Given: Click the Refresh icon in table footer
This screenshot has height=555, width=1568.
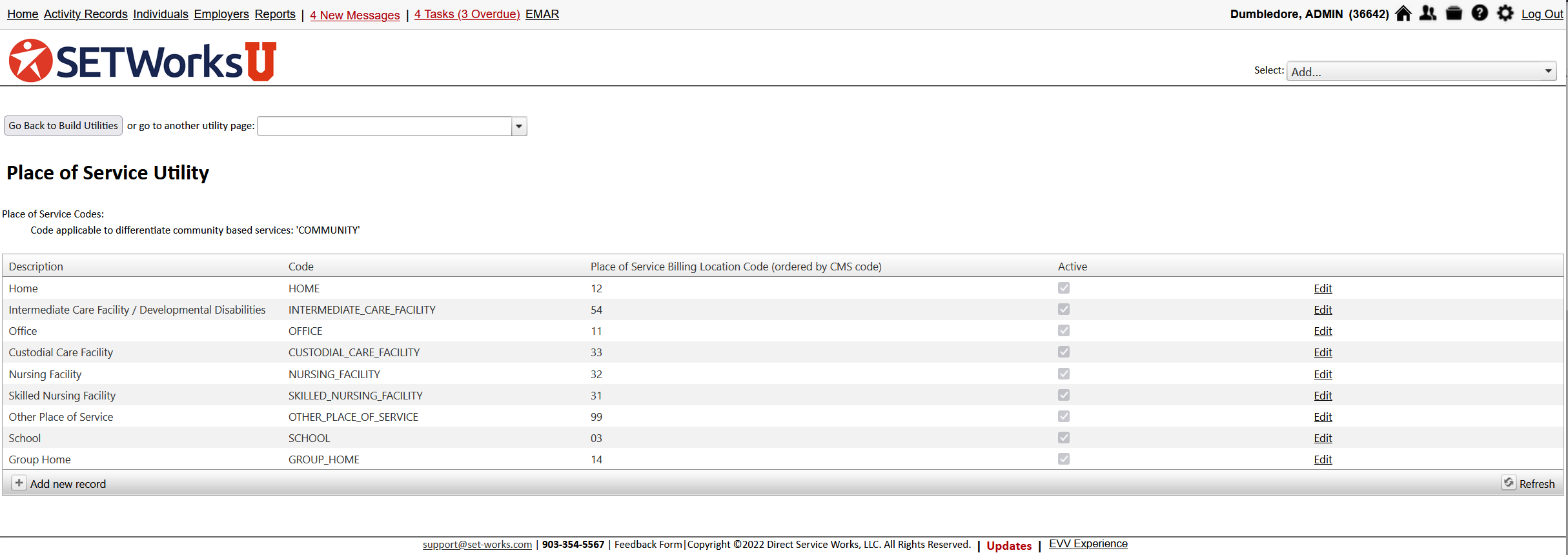Looking at the screenshot, I should click(1509, 483).
